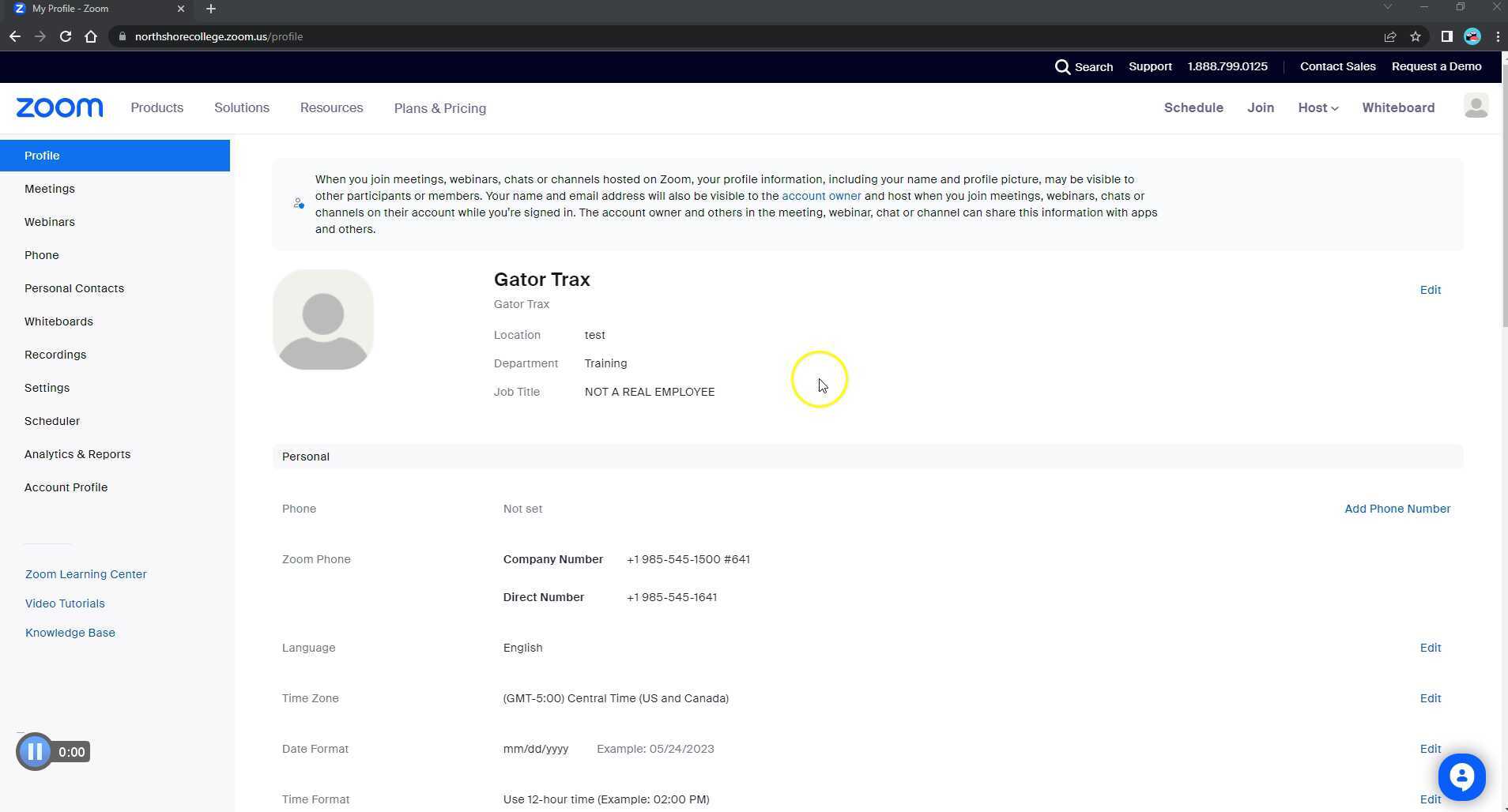Pause the recording timer

[35, 751]
